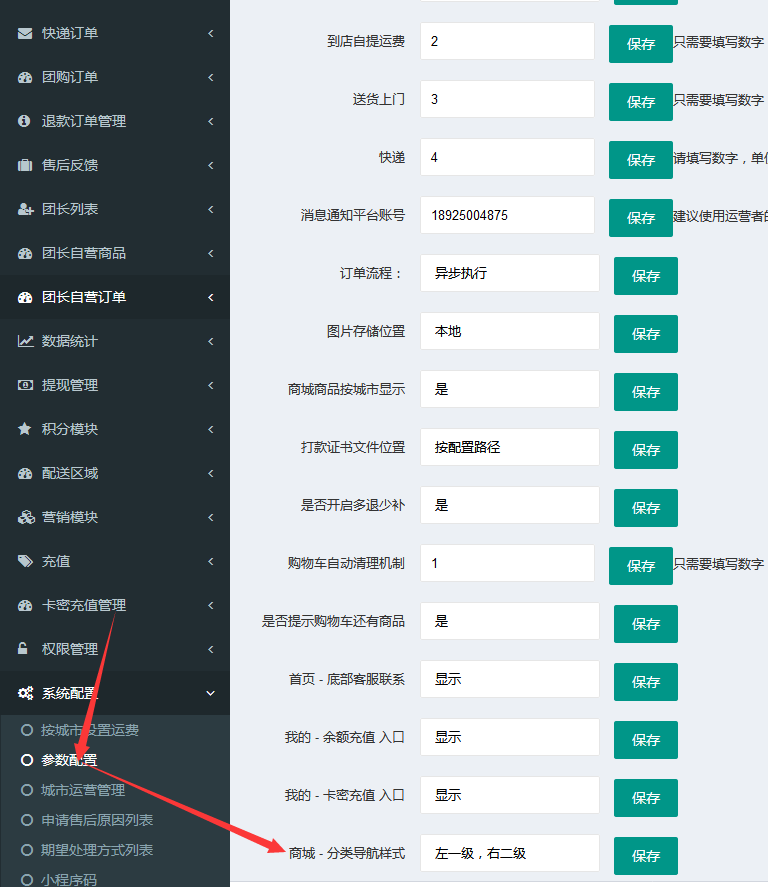Screen dimensions: 768x887
Task: Click the briefcase icon beside 售后反馈
Action: point(25,165)
